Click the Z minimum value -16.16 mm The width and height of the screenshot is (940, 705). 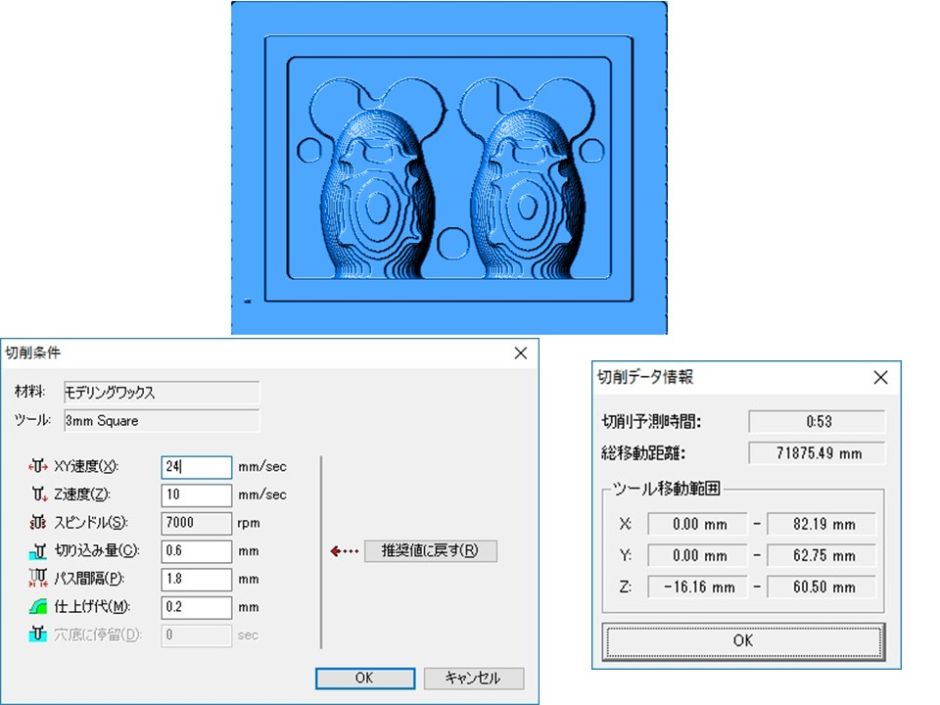click(x=698, y=586)
